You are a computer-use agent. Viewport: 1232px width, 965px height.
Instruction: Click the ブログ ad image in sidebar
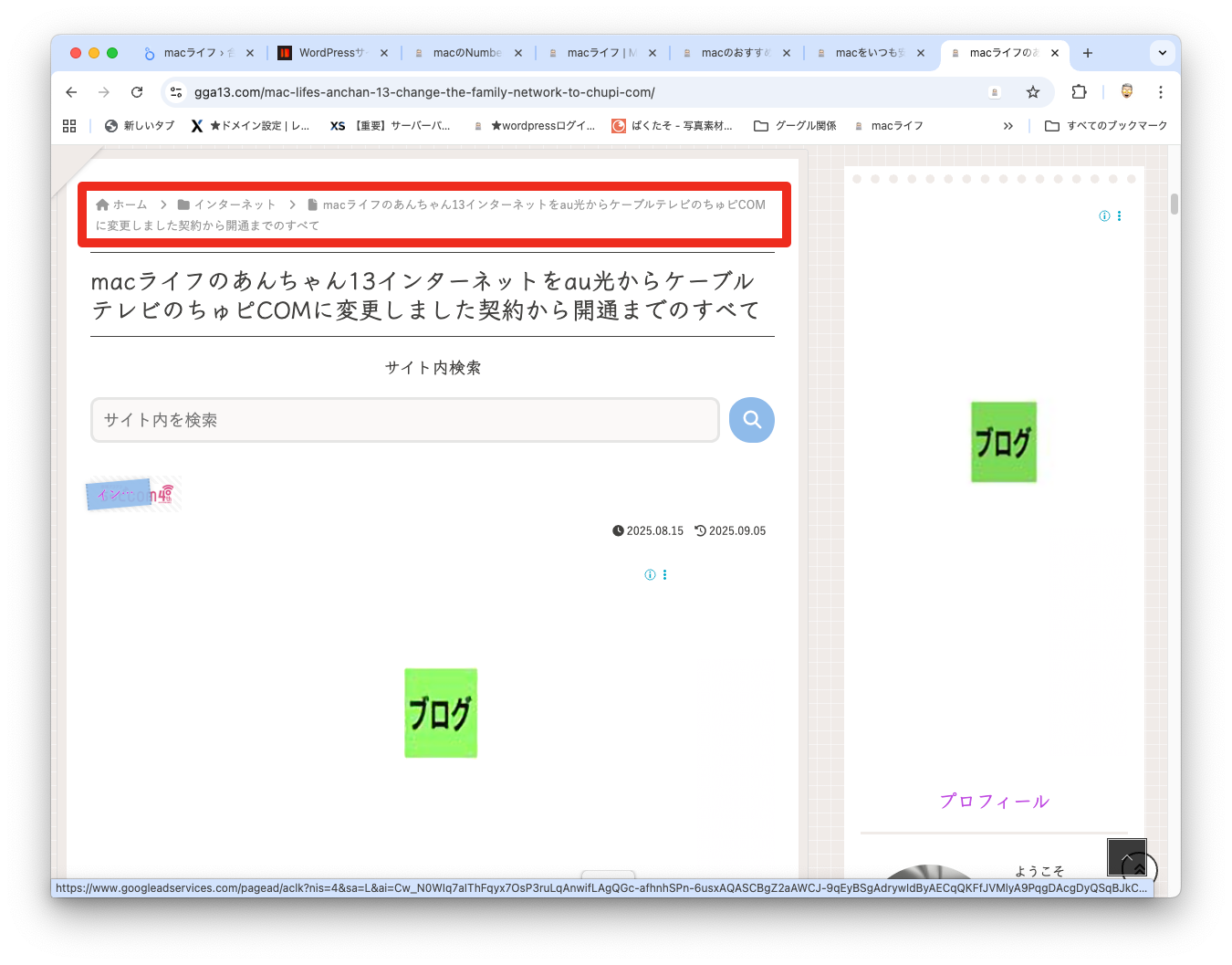1004,442
